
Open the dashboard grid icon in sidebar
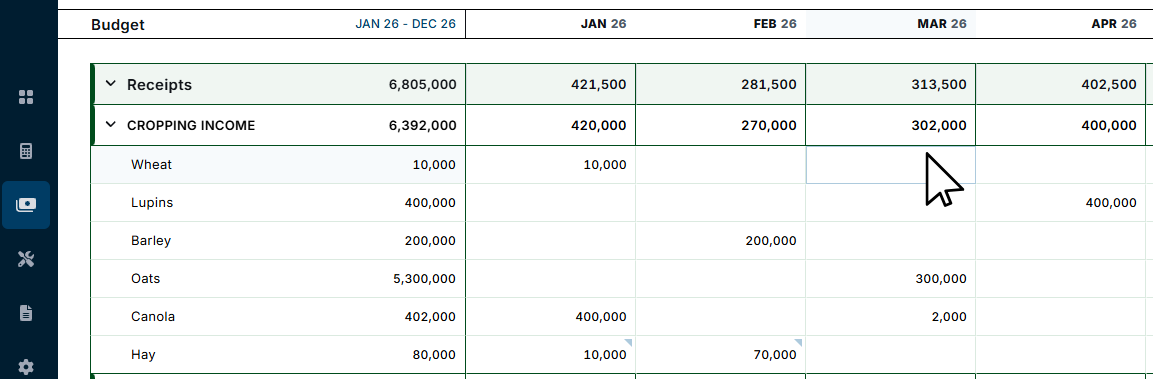(x=26, y=97)
